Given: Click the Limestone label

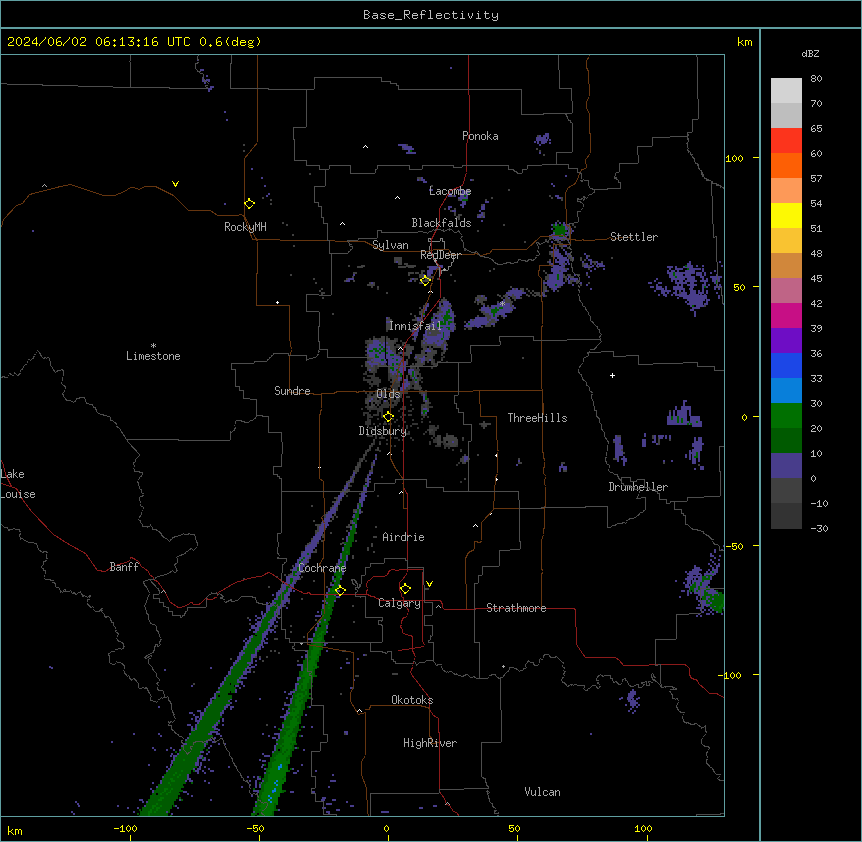Looking at the screenshot, I should 153,356.
